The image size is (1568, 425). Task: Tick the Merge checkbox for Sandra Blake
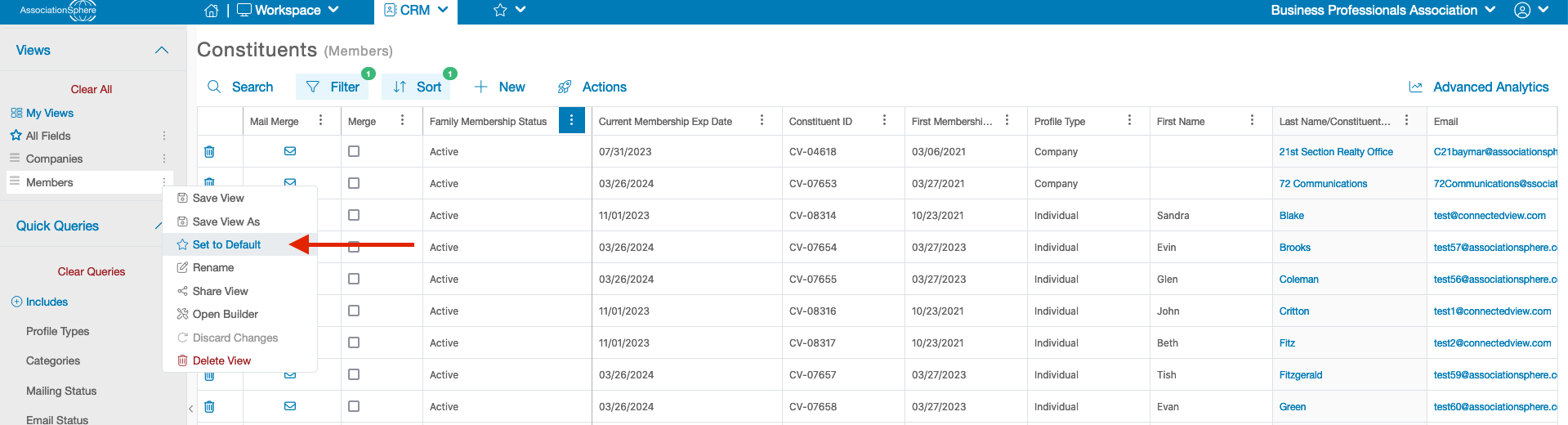pyautogui.click(x=354, y=215)
